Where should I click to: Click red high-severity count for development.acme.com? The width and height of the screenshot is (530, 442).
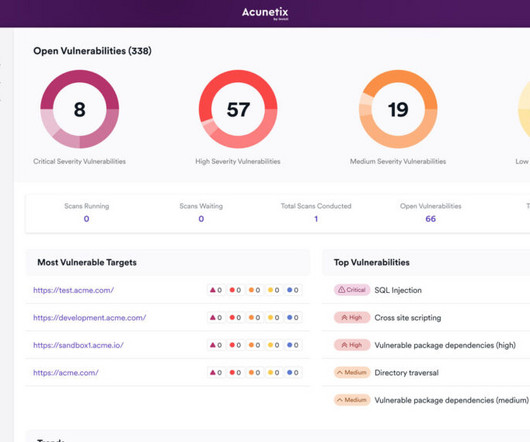(235, 318)
